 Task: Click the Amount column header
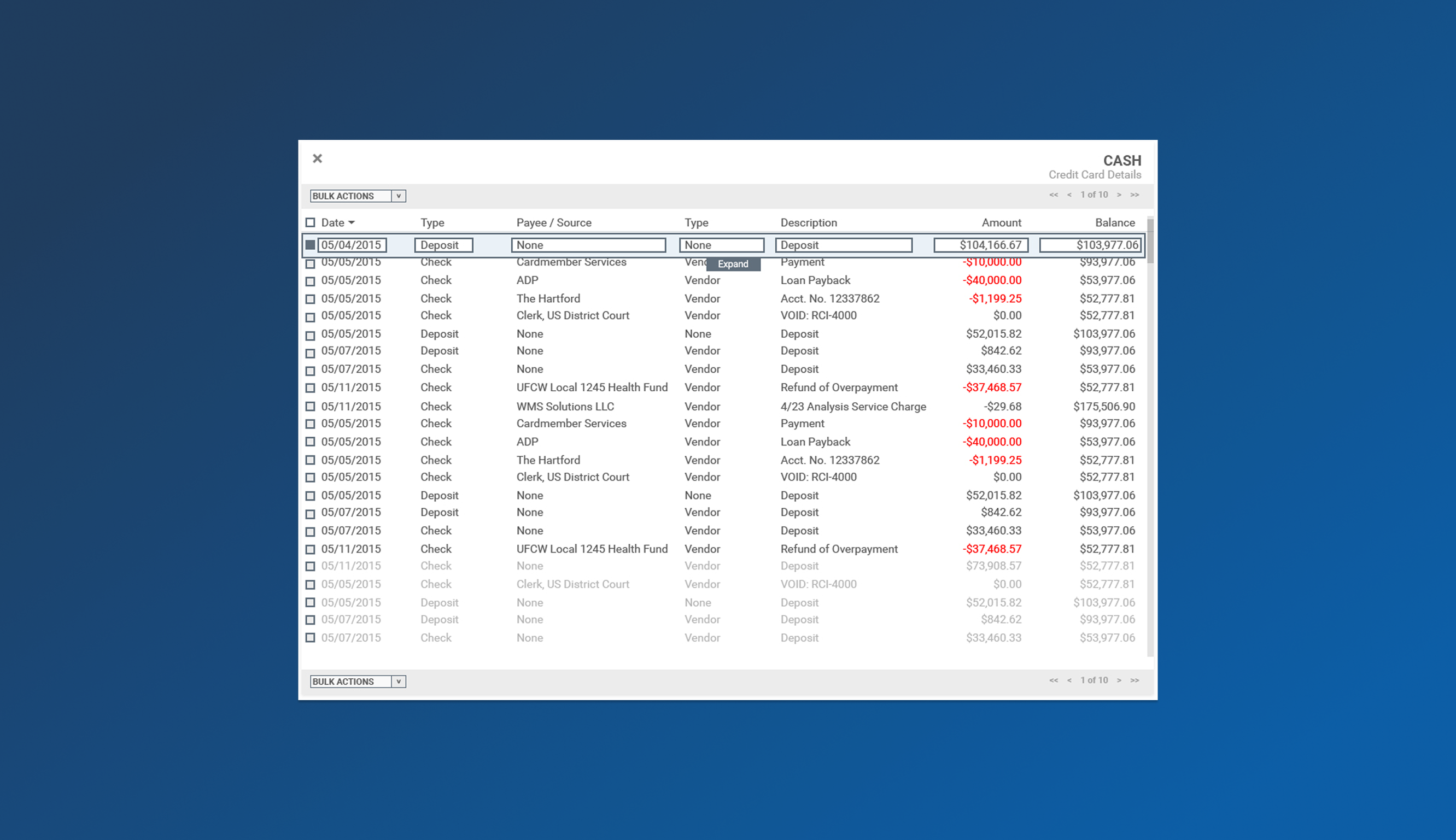(x=1001, y=222)
